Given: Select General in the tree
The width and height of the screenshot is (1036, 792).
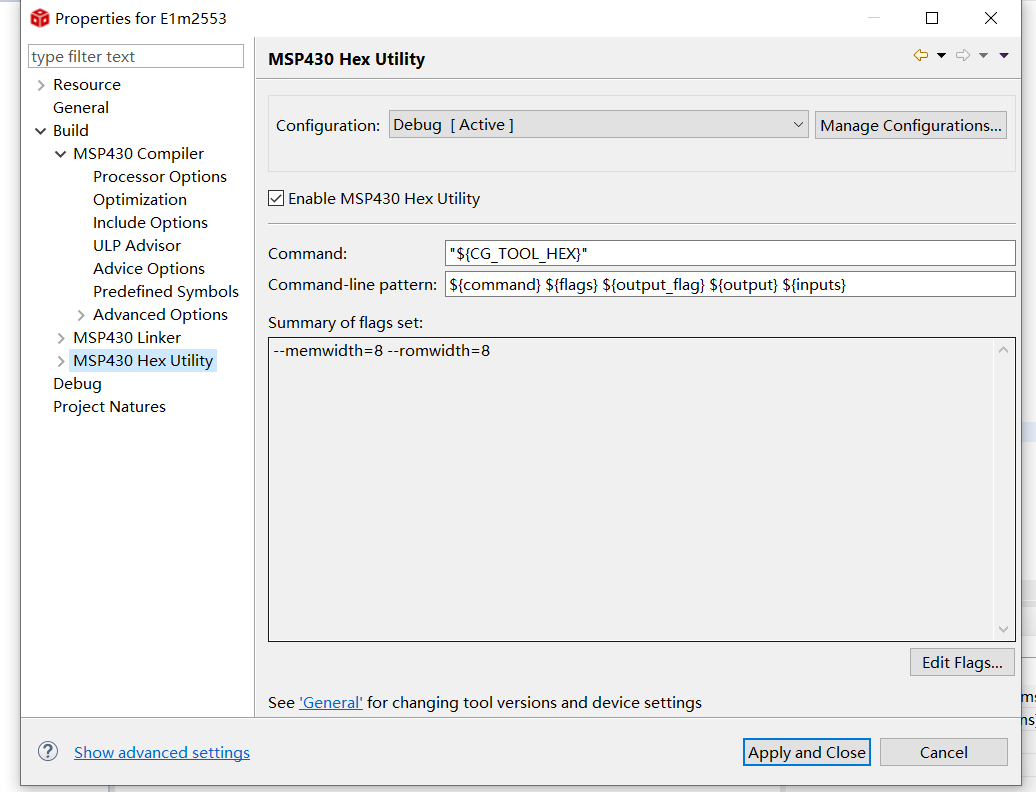Looking at the screenshot, I should click(81, 108).
